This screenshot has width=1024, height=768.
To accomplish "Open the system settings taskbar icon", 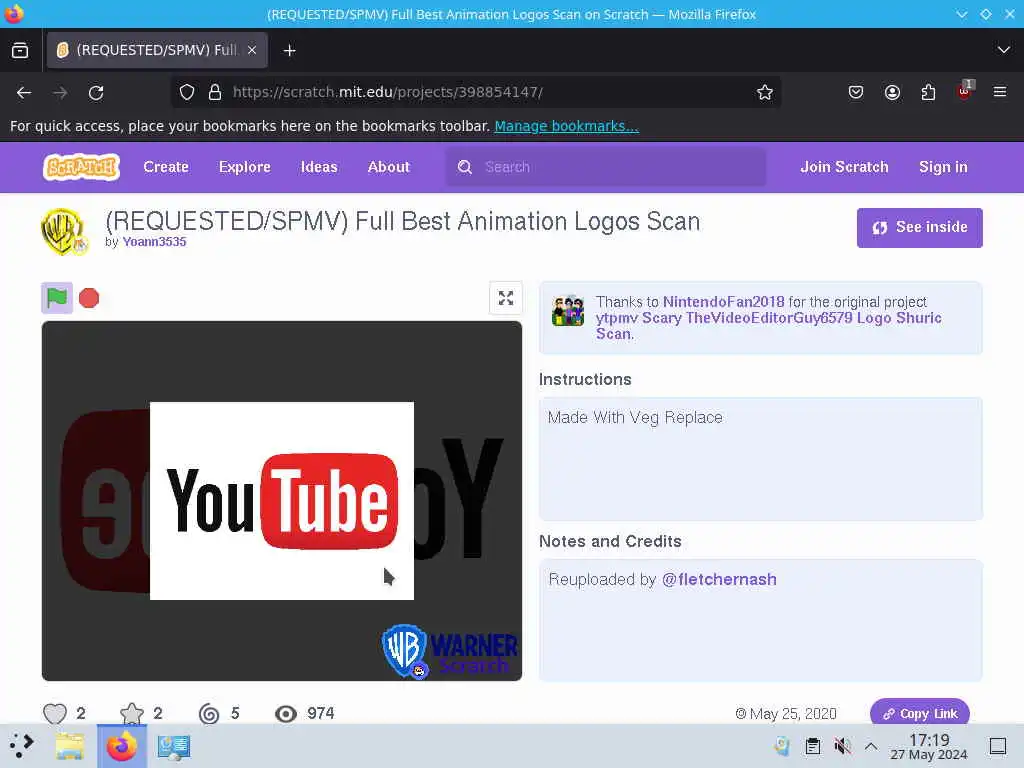I will [x=173, y=746].
